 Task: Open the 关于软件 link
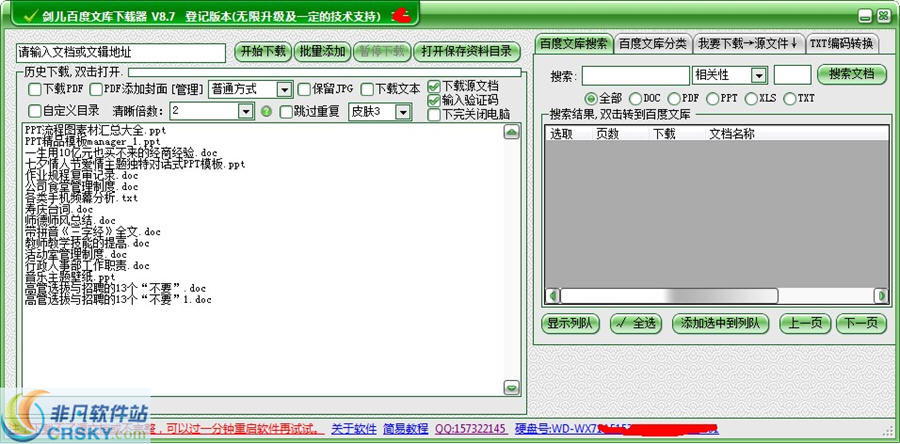coord(354,429)
